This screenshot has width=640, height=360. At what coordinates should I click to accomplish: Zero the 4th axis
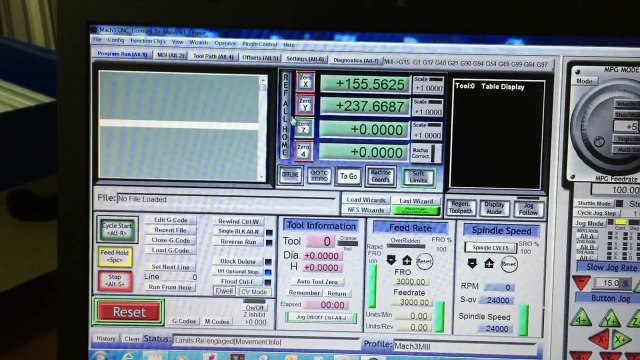[x=304, y=151]
